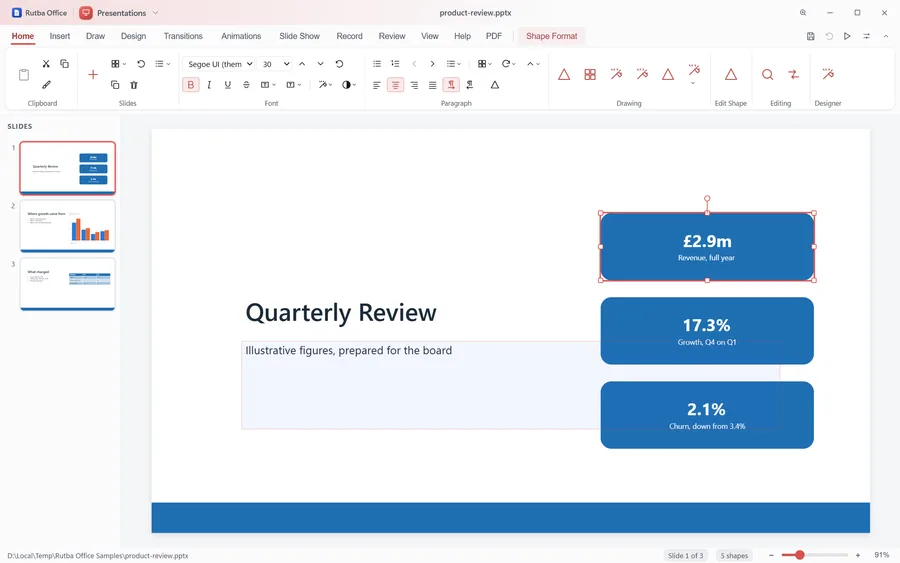The height and width of the screenshot is (563, 900).
Task: Switch to the Insert tab
Action: click(x=60, y=36)
